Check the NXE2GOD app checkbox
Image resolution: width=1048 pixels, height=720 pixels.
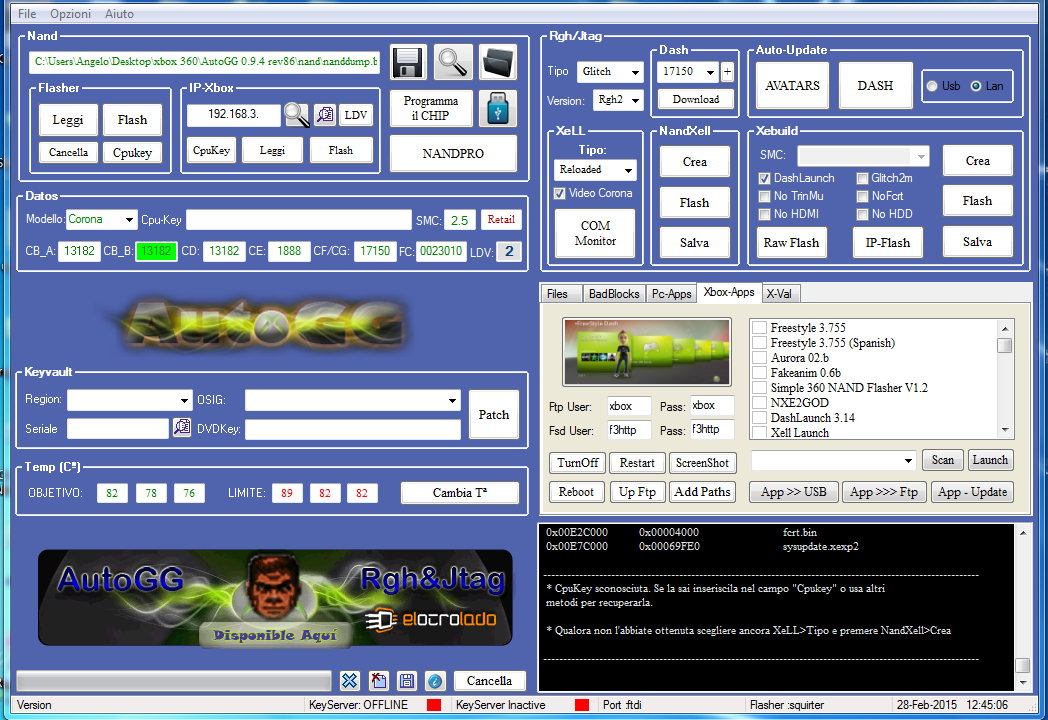tap(759, 402)
